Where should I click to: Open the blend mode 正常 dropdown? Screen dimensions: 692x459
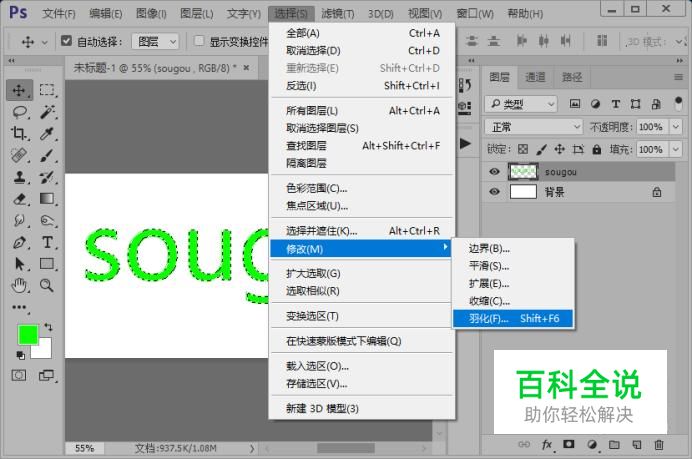click(534, 127)
